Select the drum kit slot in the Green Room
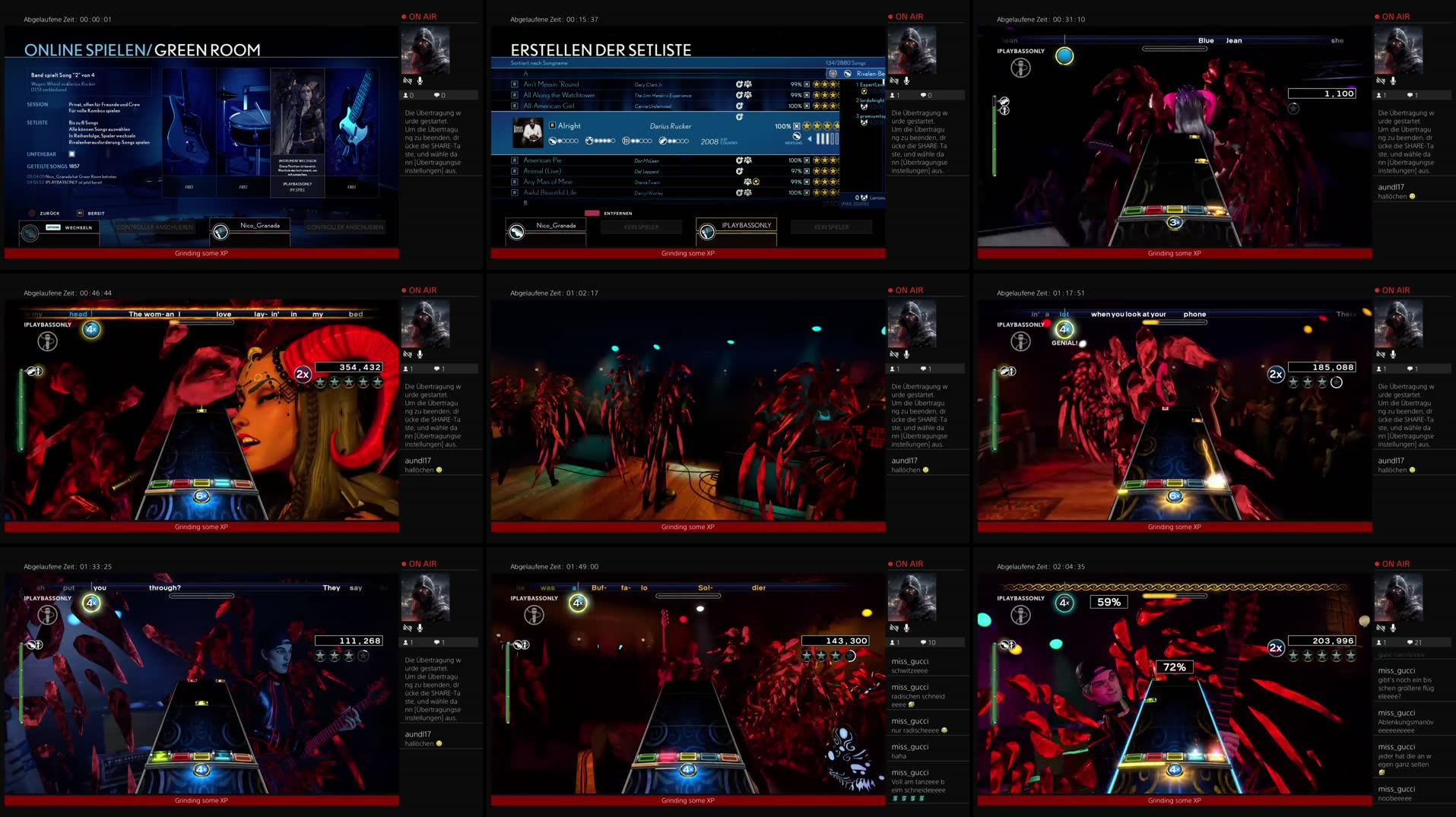The width and height of the screenshot is (1456, 817). (x=243, y=133)
